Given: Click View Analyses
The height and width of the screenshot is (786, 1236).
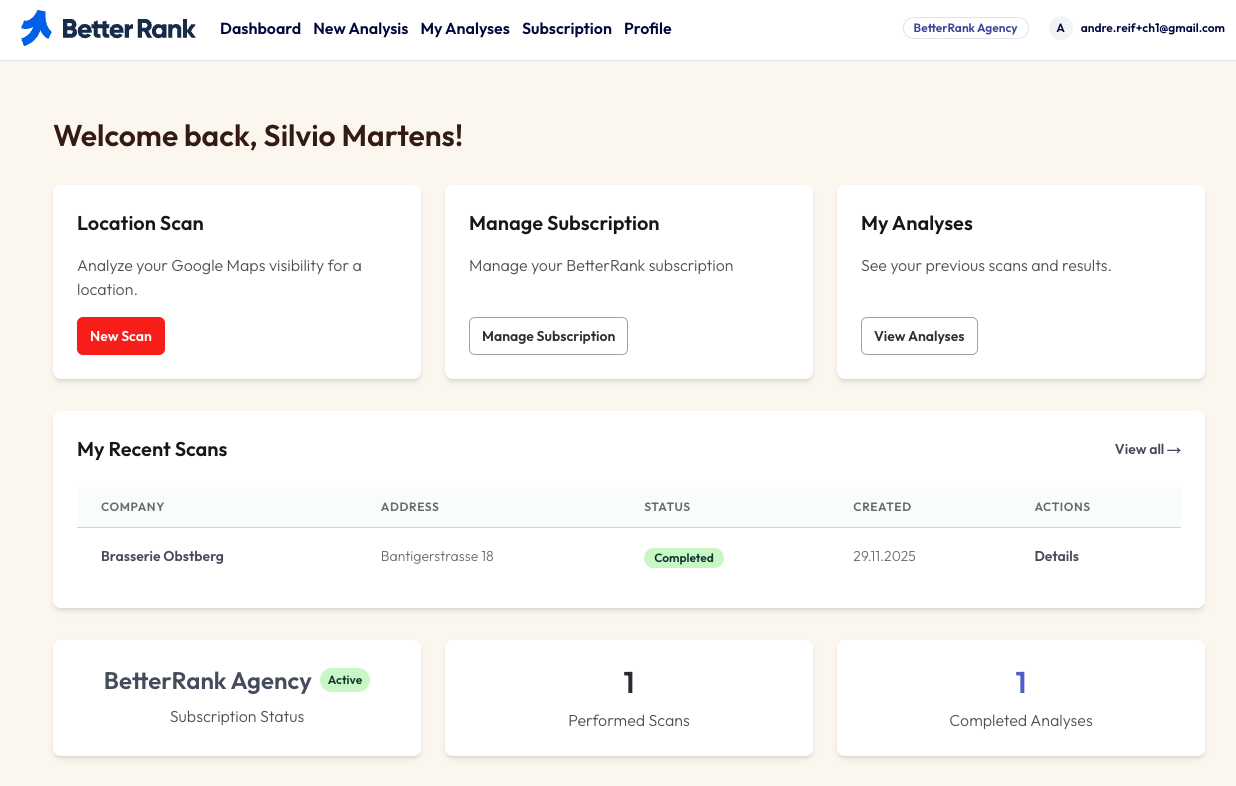Looking at the screenshot, I should pos(919,336).
